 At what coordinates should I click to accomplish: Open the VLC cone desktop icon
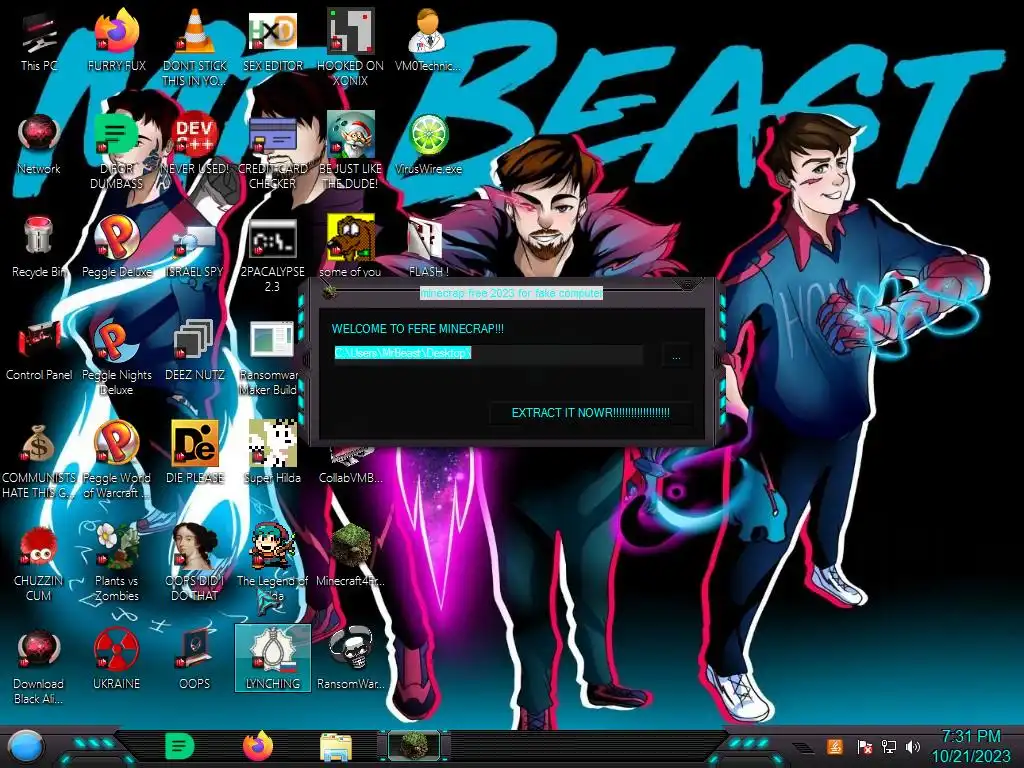[x=195, y=47]
